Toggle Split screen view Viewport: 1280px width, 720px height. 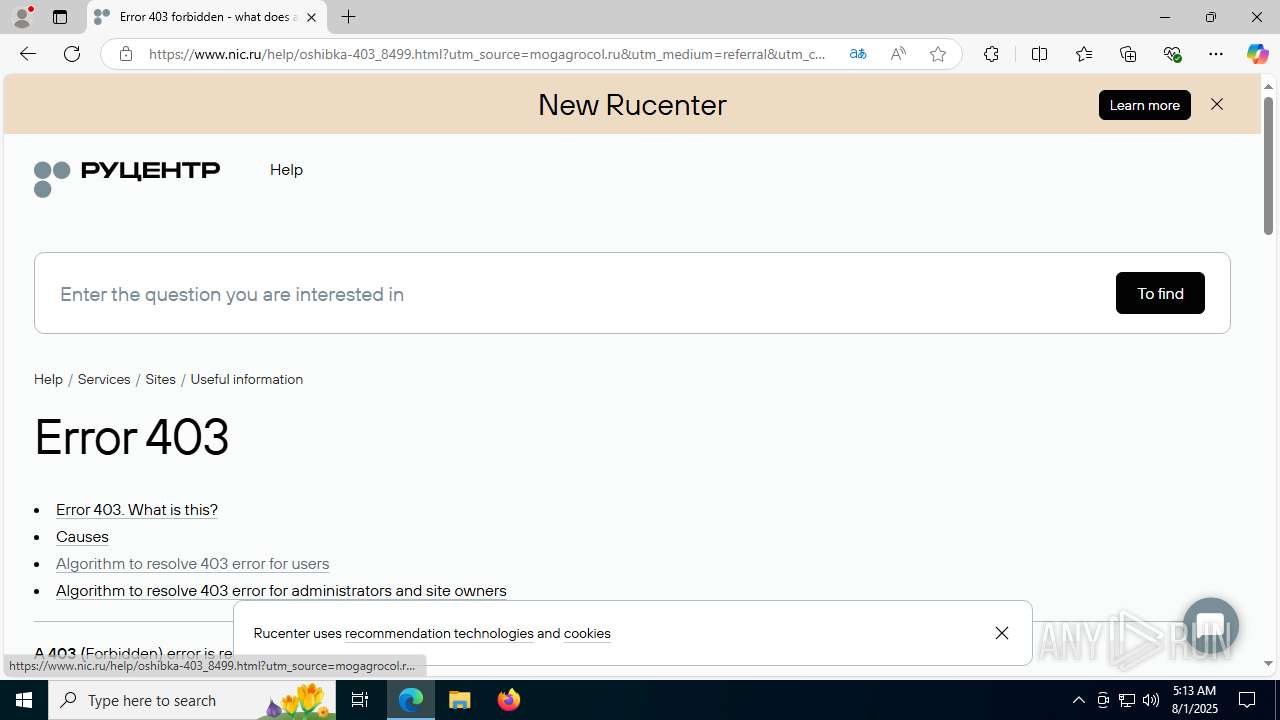coord(1039,54)
